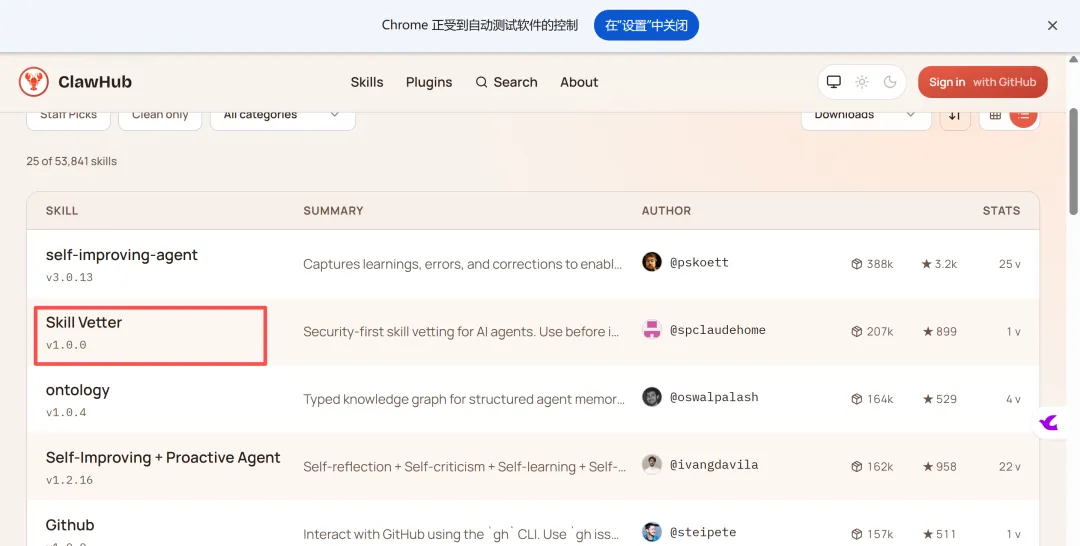Open the About nav item

click(x=579, y=82)
